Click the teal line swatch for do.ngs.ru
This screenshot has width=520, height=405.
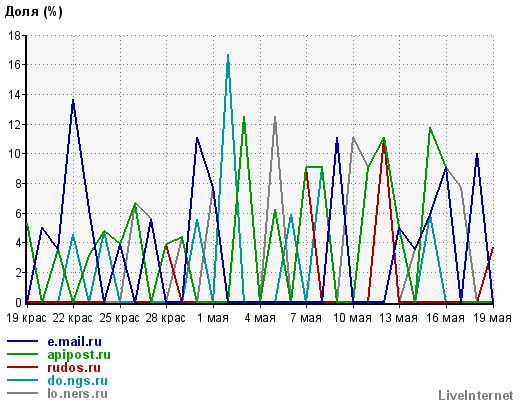point(23,380)
